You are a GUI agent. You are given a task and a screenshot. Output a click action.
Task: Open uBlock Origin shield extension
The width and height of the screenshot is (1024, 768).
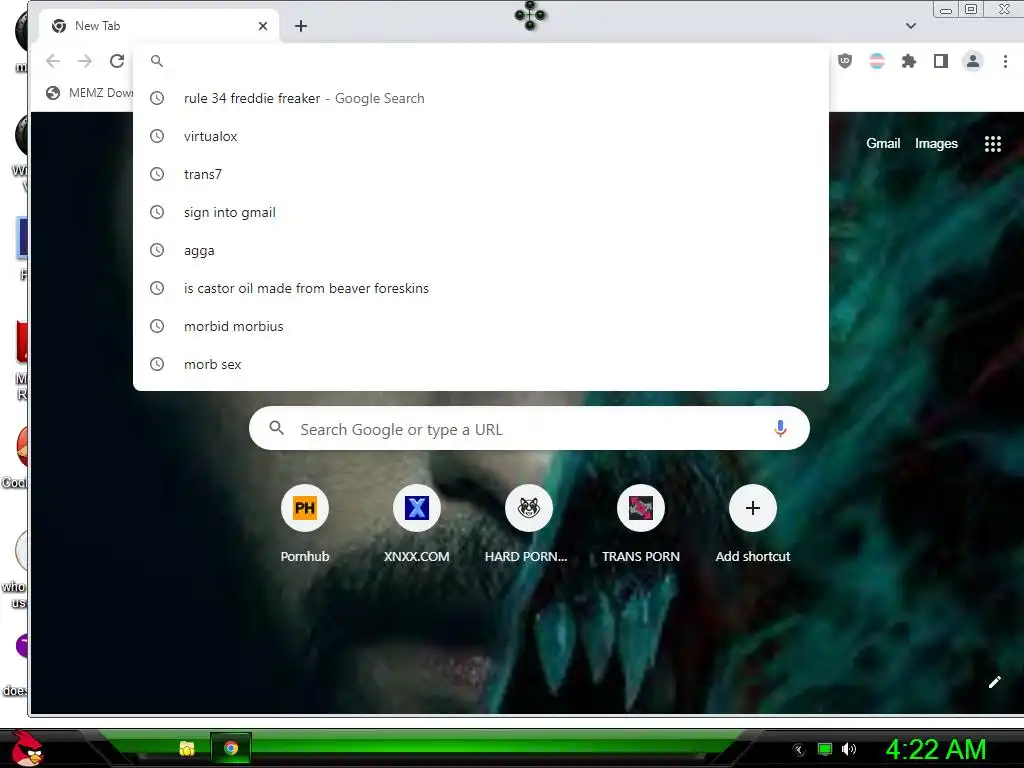click(x=844, y=61)
